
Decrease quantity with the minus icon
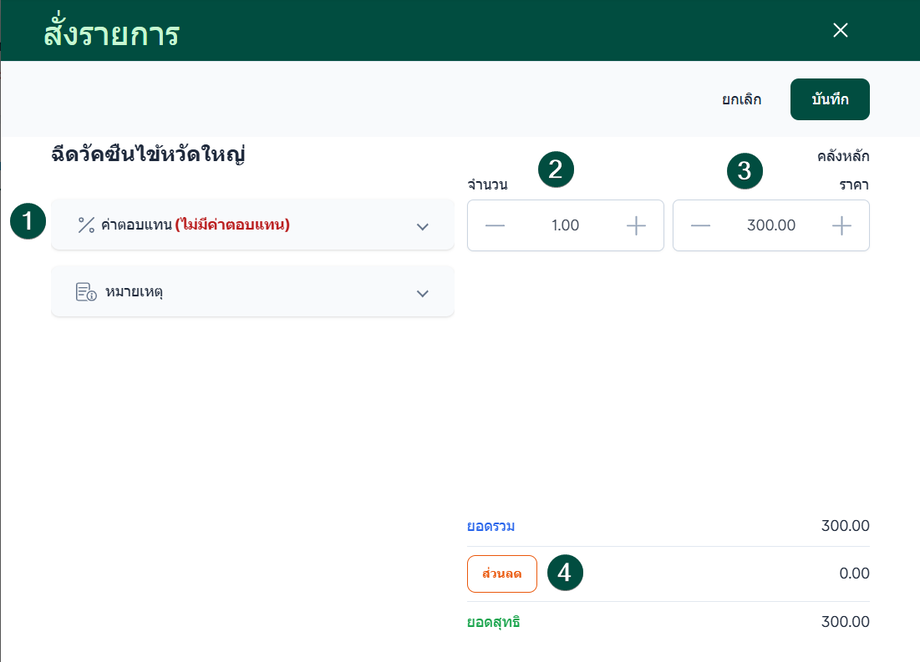pyautogui.click(x=495, y=225)
